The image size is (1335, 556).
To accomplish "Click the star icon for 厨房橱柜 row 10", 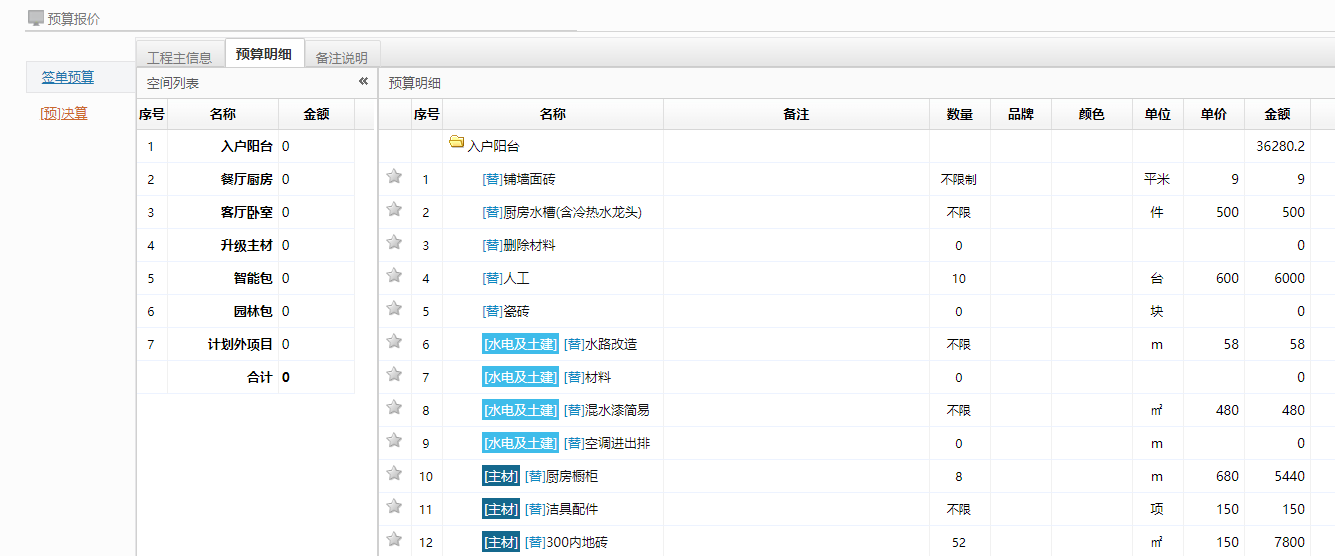I will (394, 474).
